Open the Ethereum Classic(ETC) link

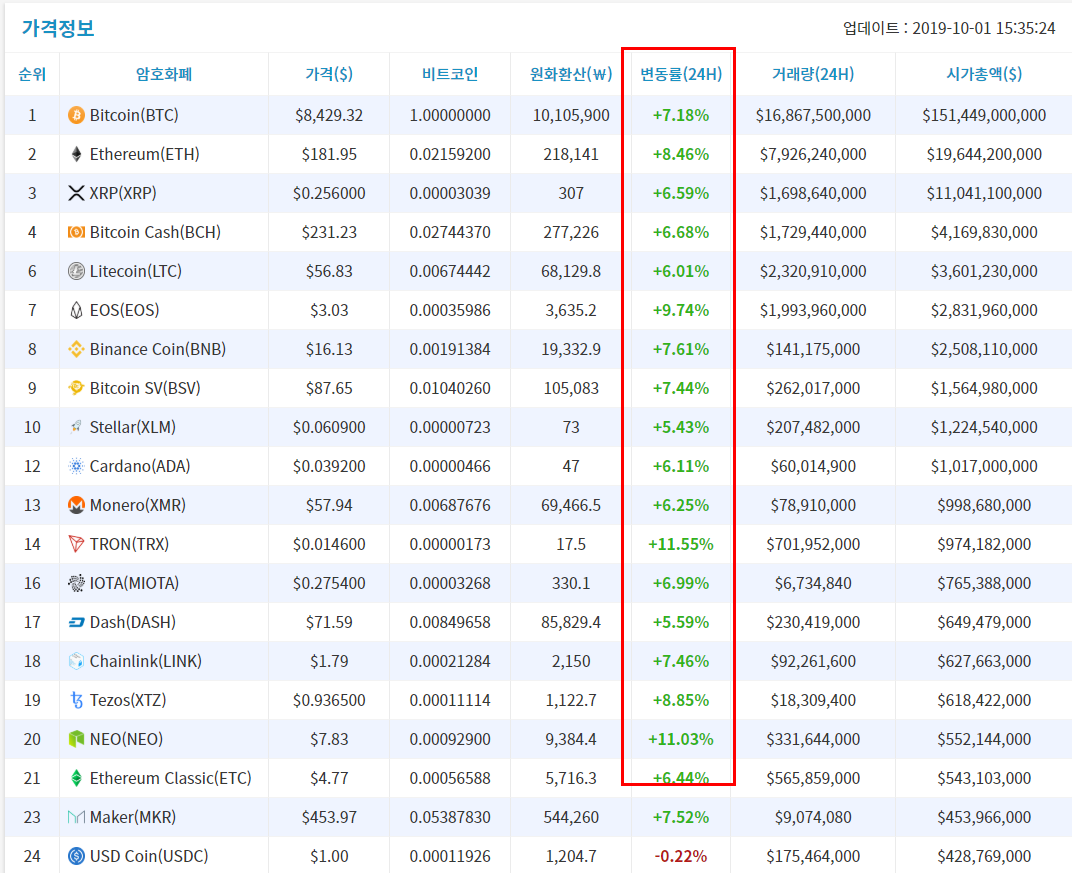pyautogui.click(x=170, y=777)
